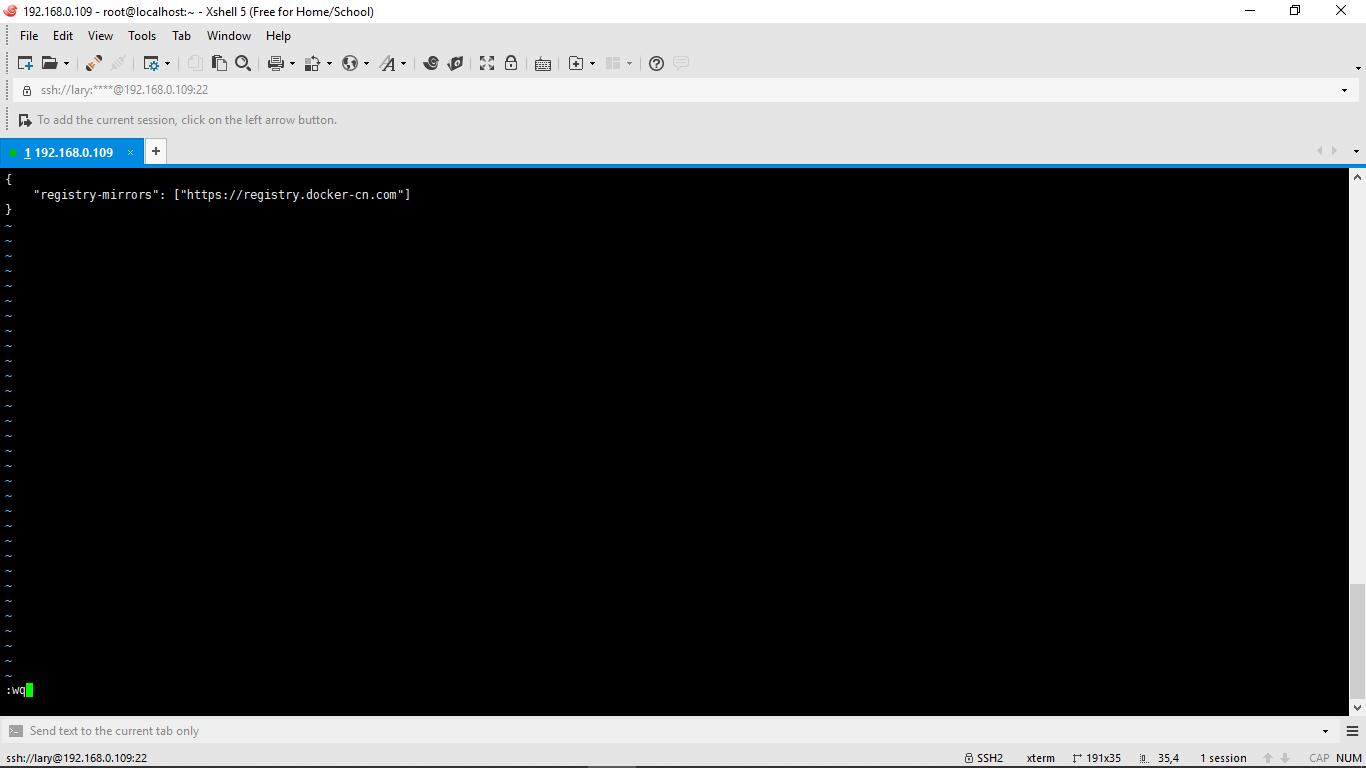The image size is (1366, 768).
Task: Expand the Properties dropdown arrow
Action: pyautogui.click(x=167, y=63)
